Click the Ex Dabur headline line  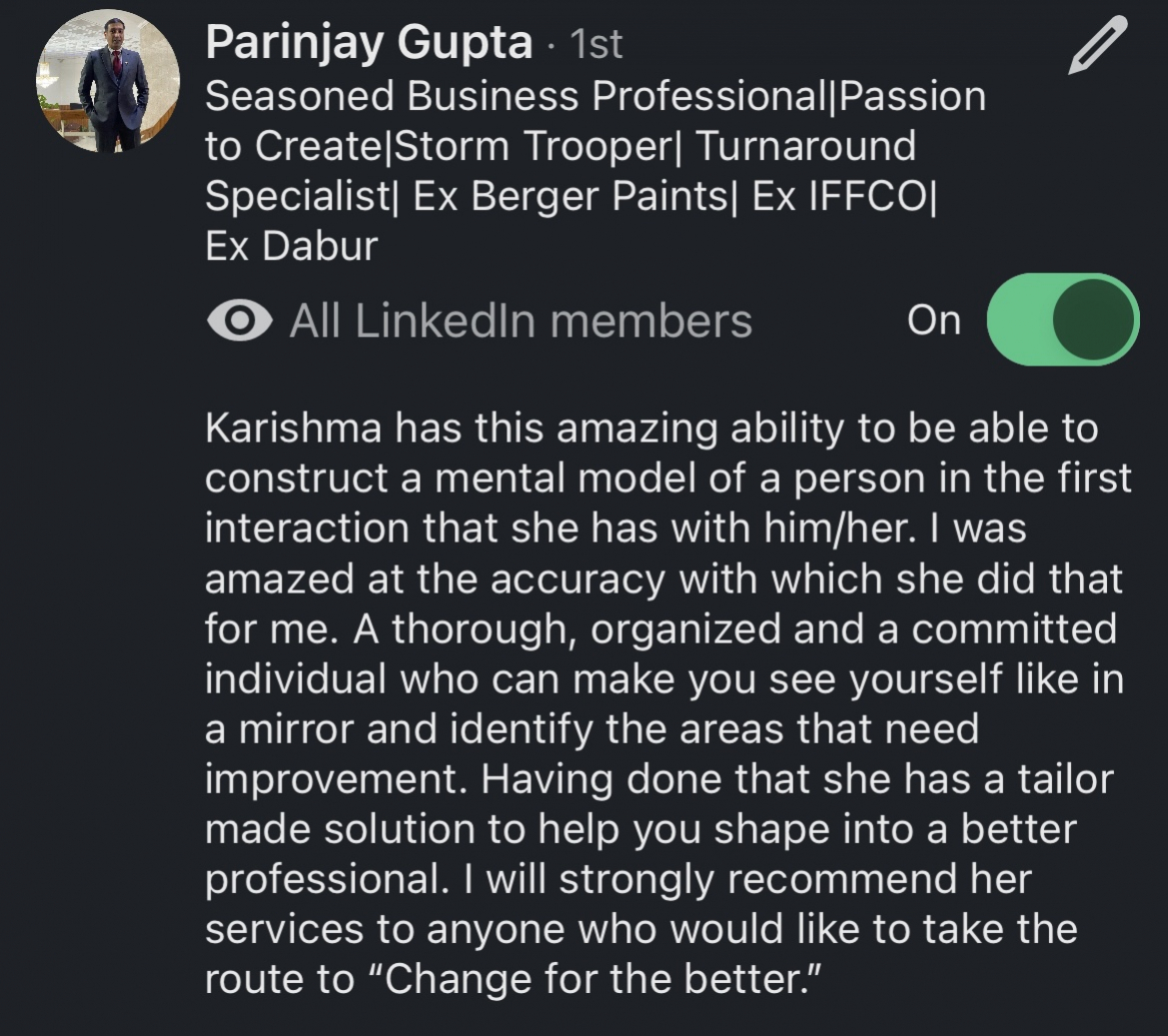coord(291,247)
